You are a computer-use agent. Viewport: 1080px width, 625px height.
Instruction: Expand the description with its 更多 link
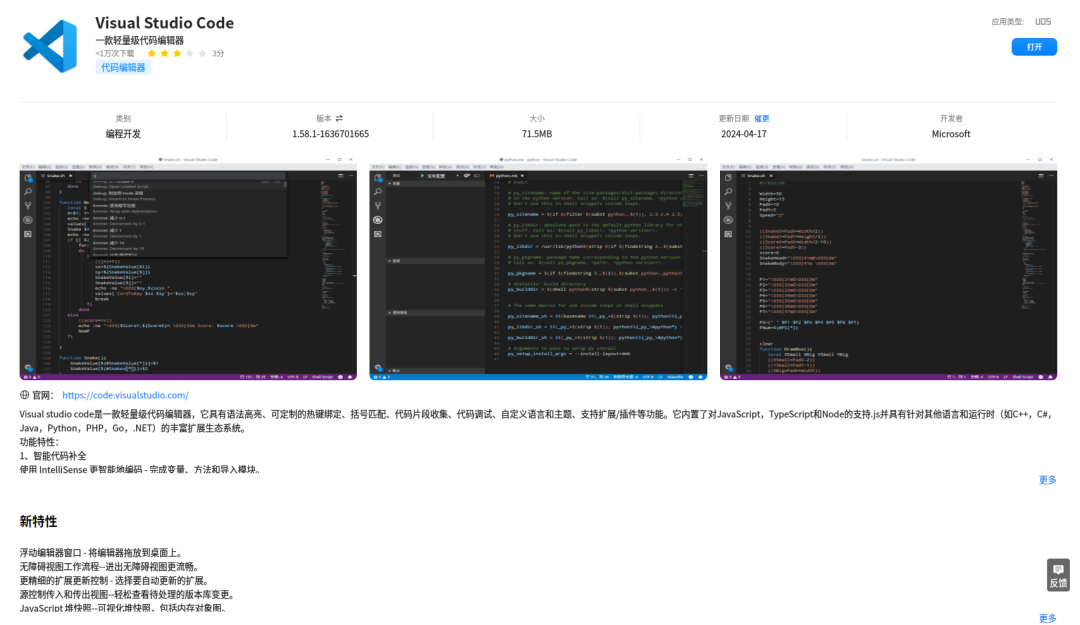click(1047, 480)
